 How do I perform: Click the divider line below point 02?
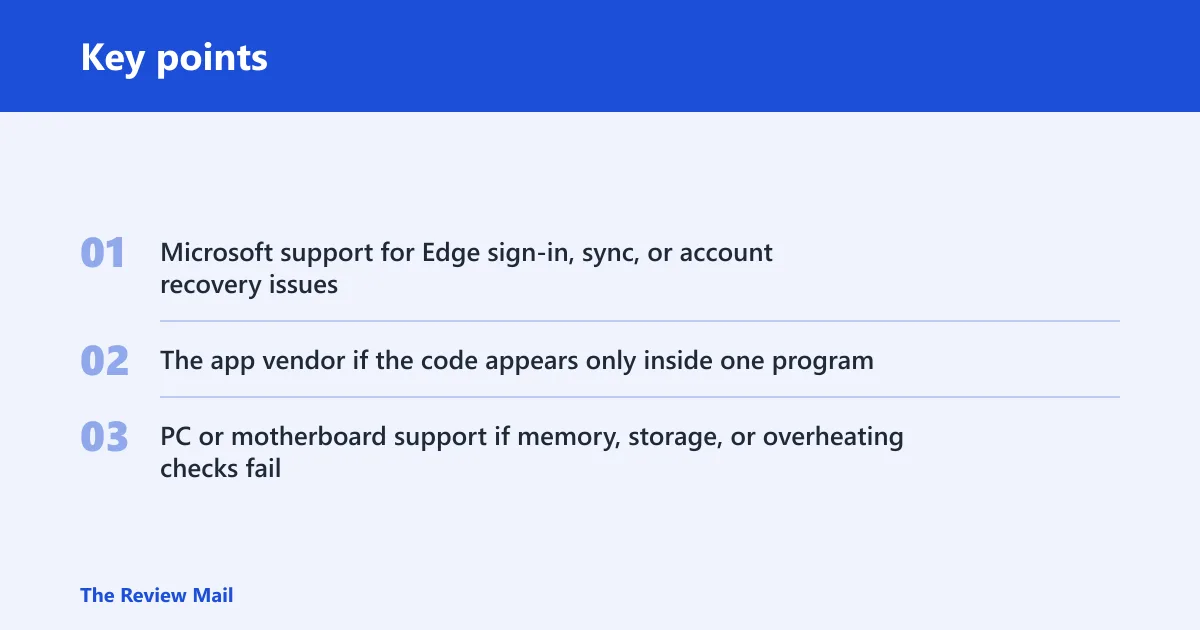tap(640, 397)
